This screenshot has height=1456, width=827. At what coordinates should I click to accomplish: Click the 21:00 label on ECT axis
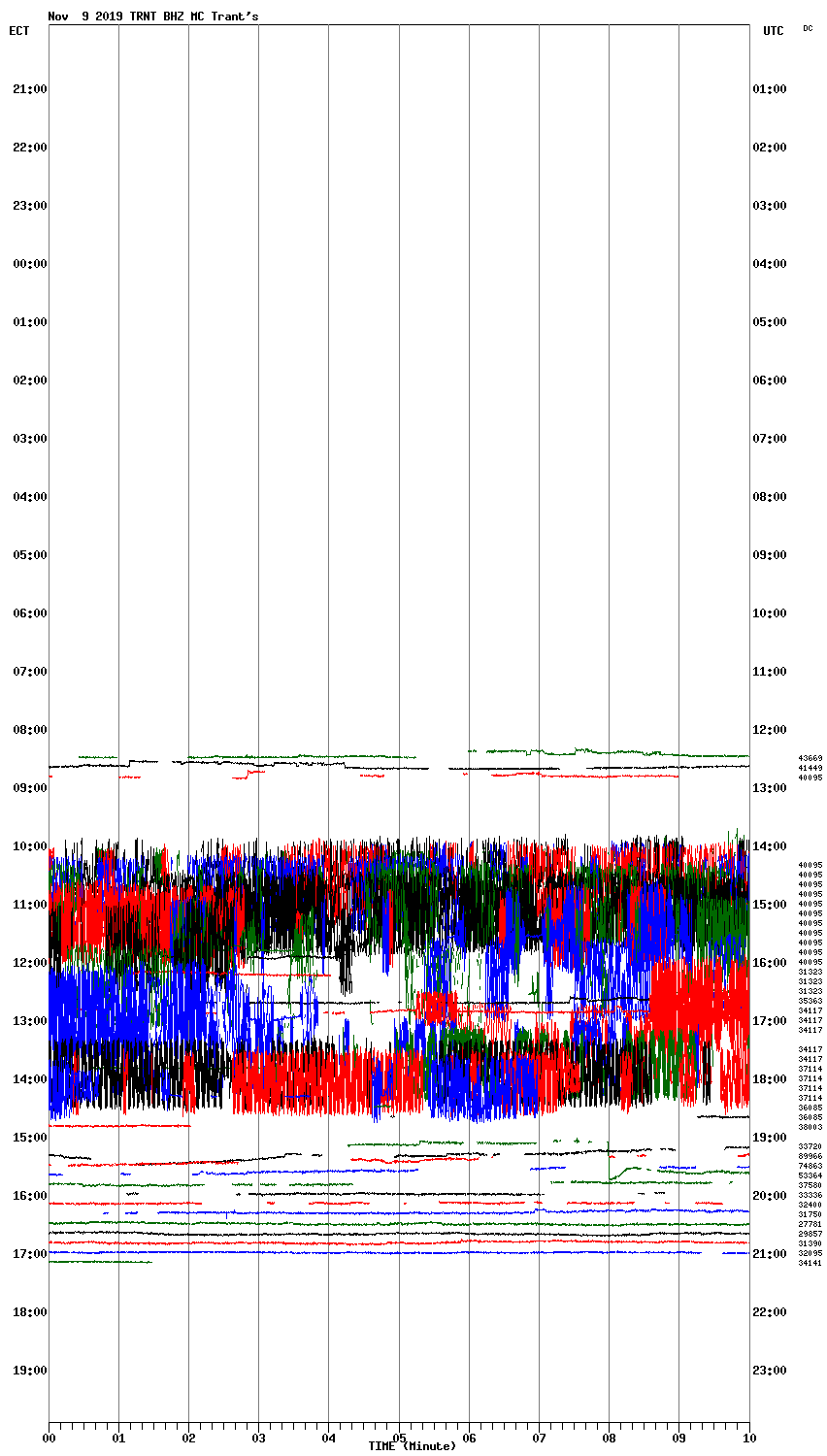tap(30, 89)
